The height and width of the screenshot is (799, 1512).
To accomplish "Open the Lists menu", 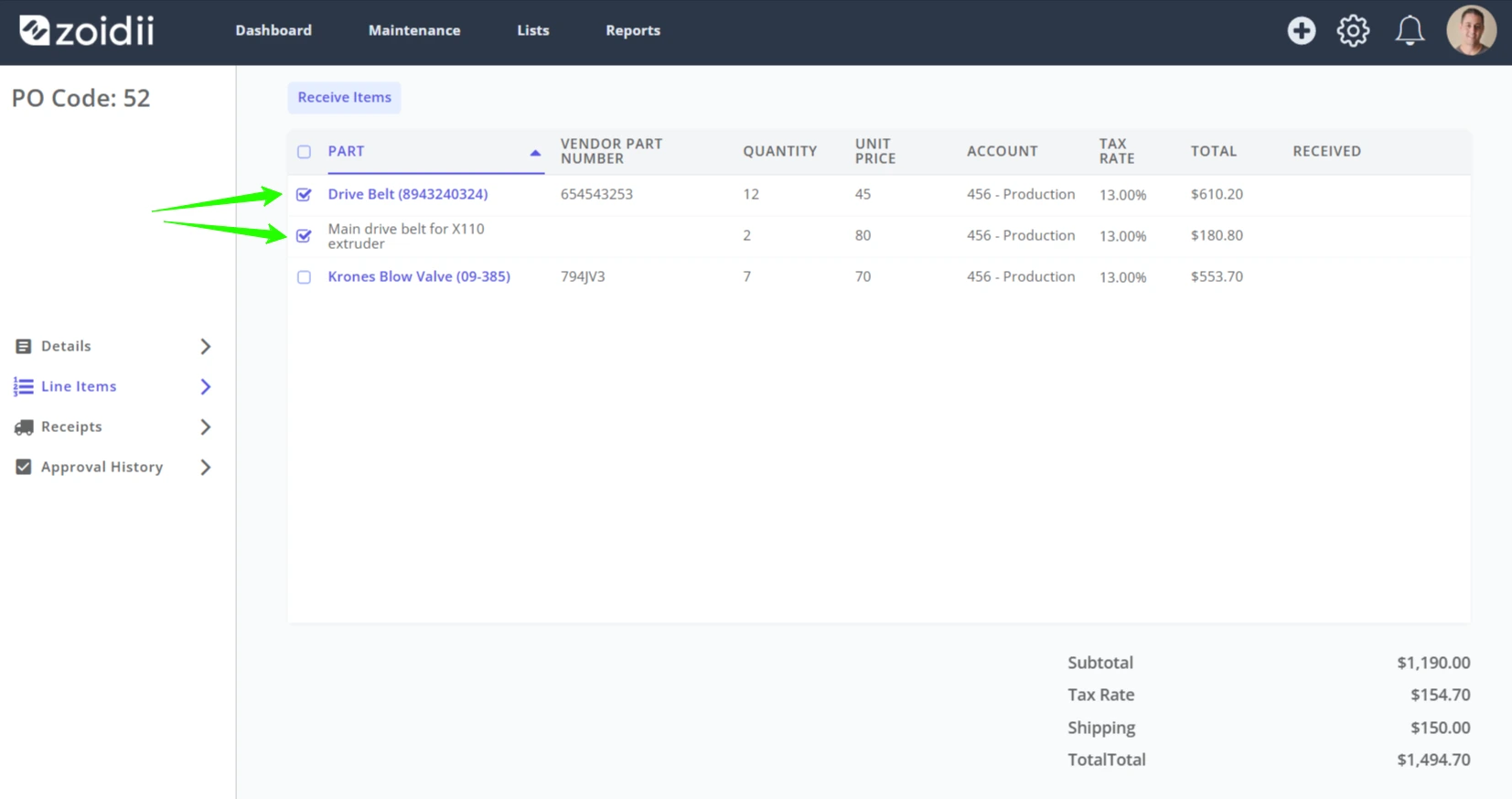I will (533, 30).
